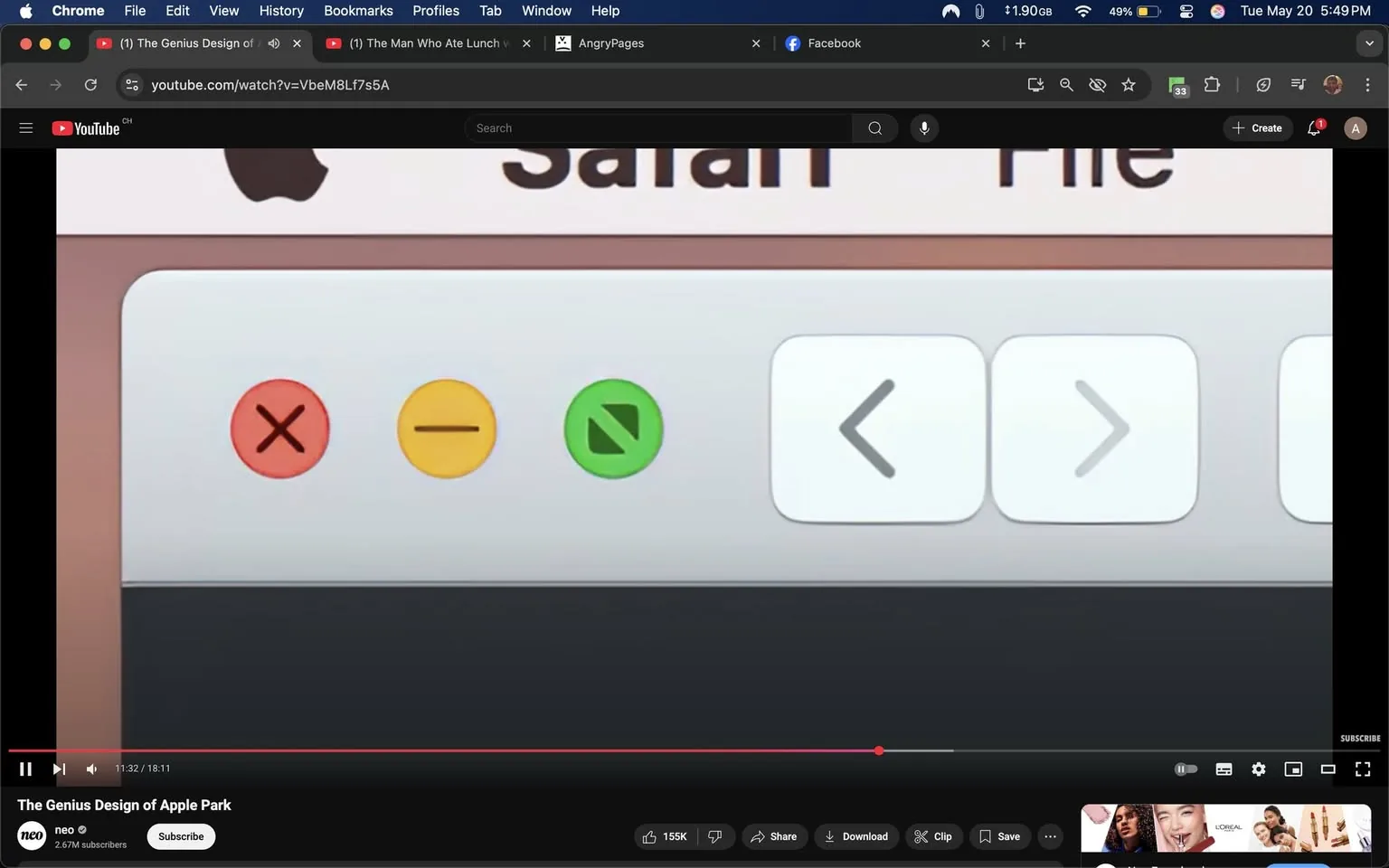Start voice search with microphone icon

coord(924,127)
